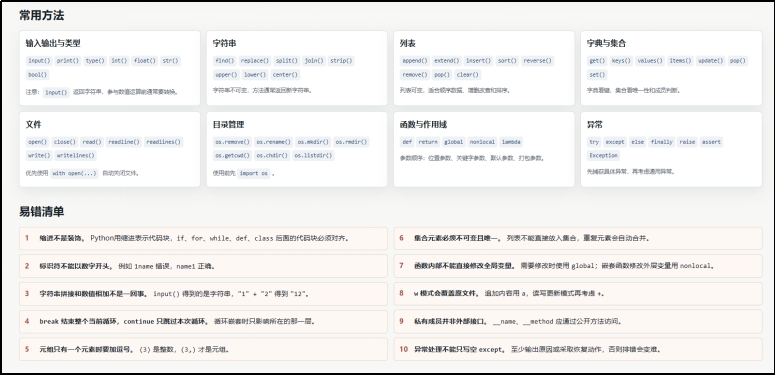Click error item 10 about 空 except

tap(578, 349)
